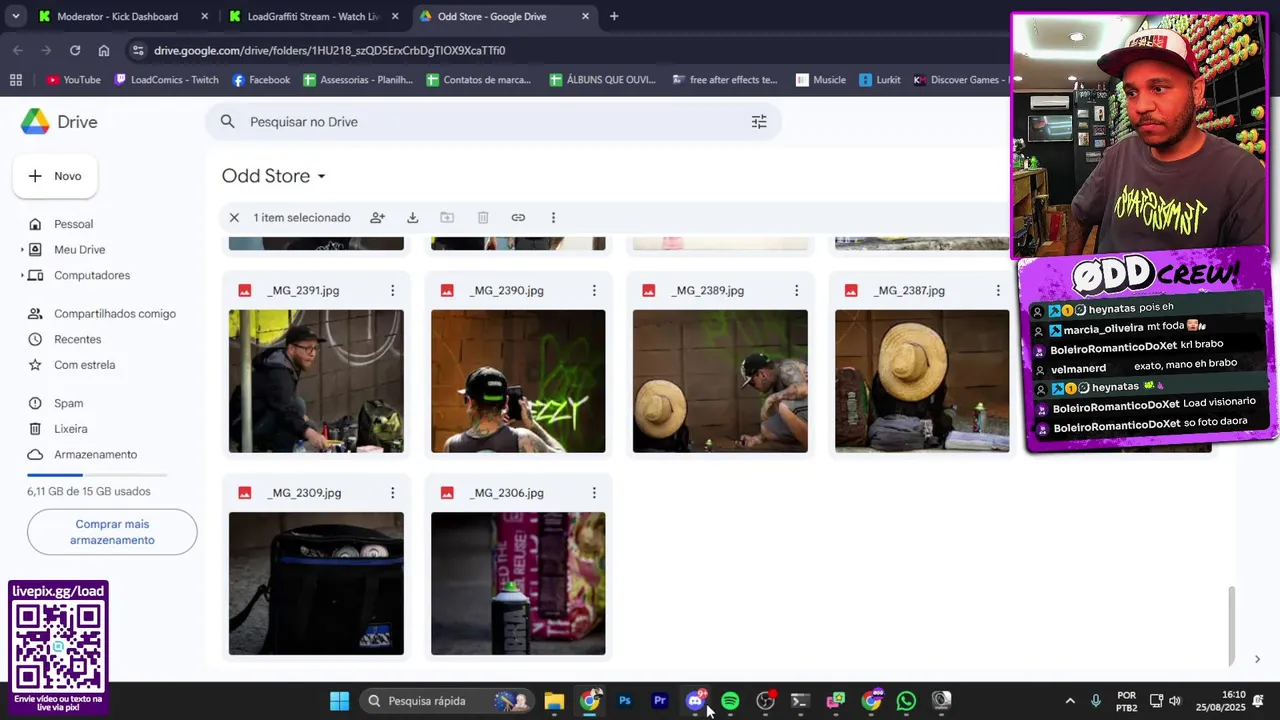Select the _MG_2309.jpg thumbnail
Viewport: 1280px width, 720px height.
point(316,584)
